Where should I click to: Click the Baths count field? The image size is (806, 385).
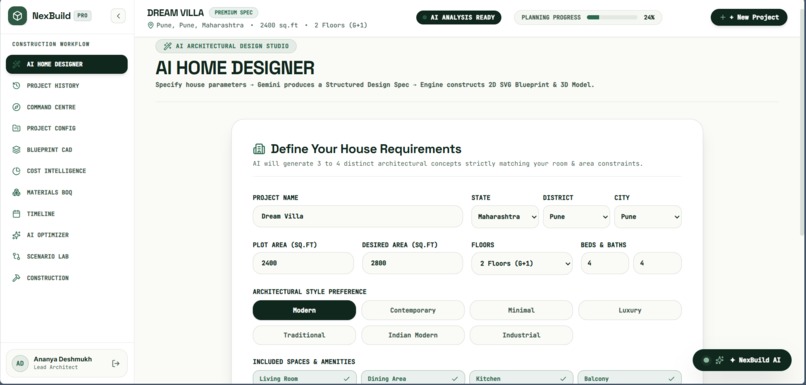point(657,263)
